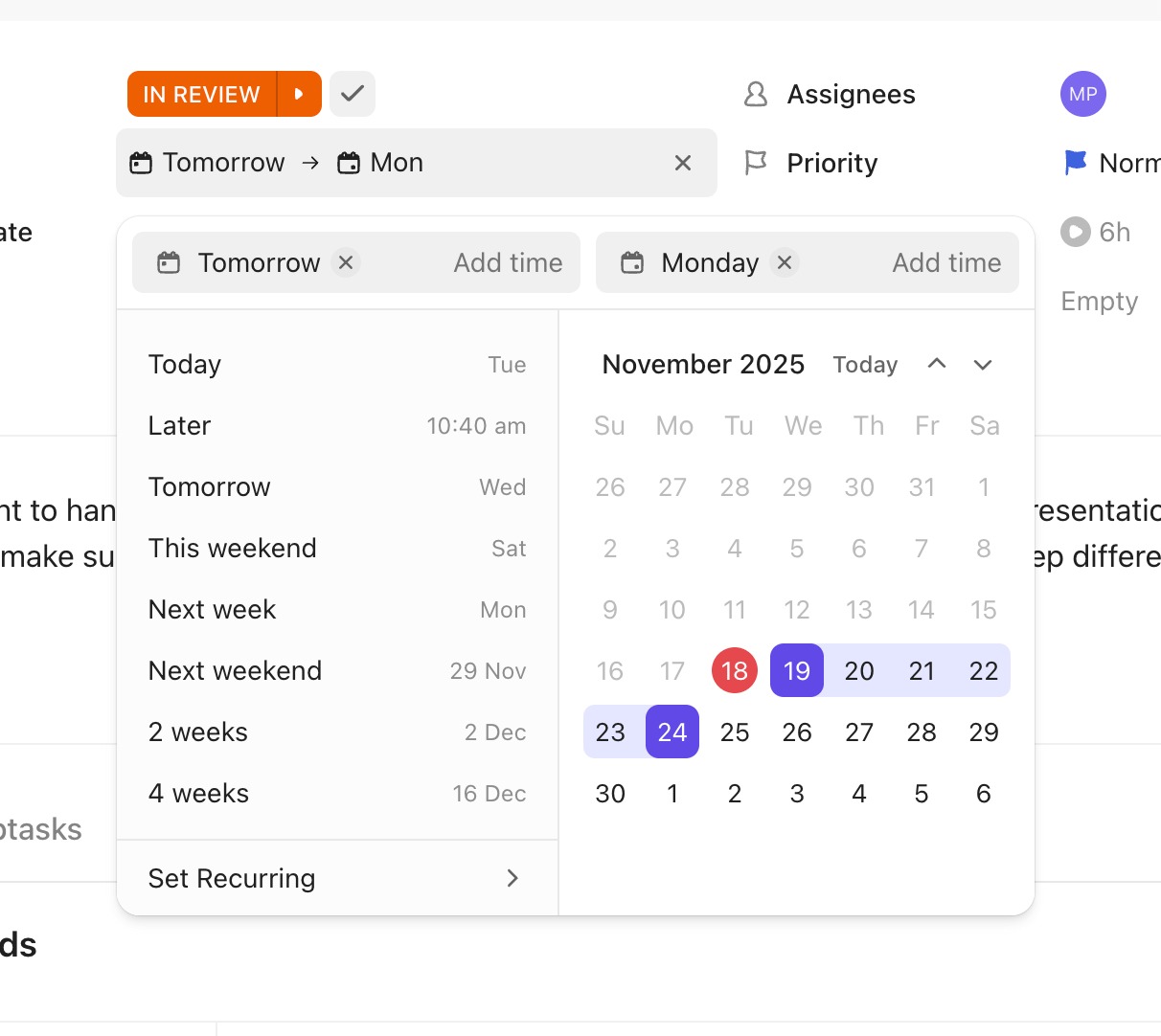Click the Assignees person icon
Viewport: 1161px width, 1036px height.
tap(756, 94)
